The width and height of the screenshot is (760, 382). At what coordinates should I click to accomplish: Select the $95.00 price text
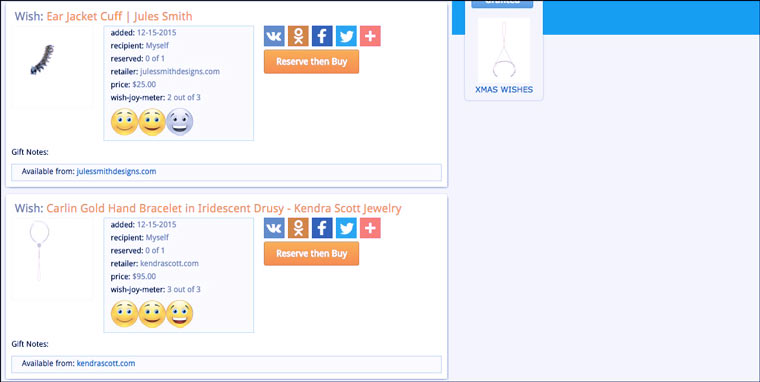[x=144, y=276]
